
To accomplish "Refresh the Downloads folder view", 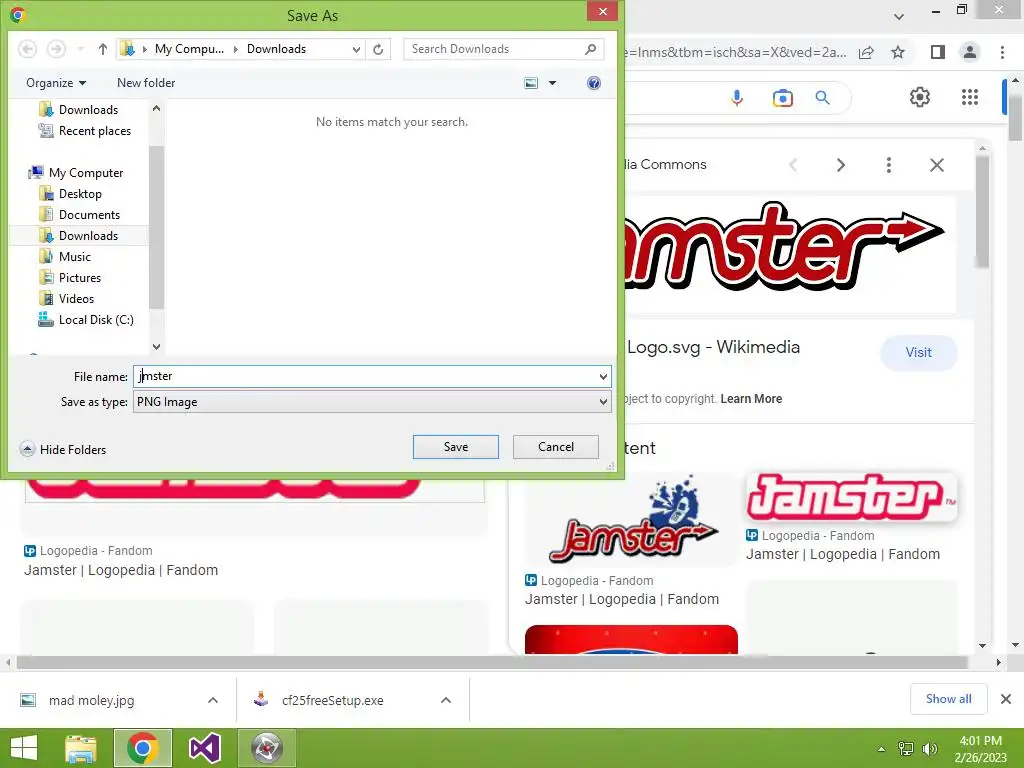I will click(x=378, y=49).
